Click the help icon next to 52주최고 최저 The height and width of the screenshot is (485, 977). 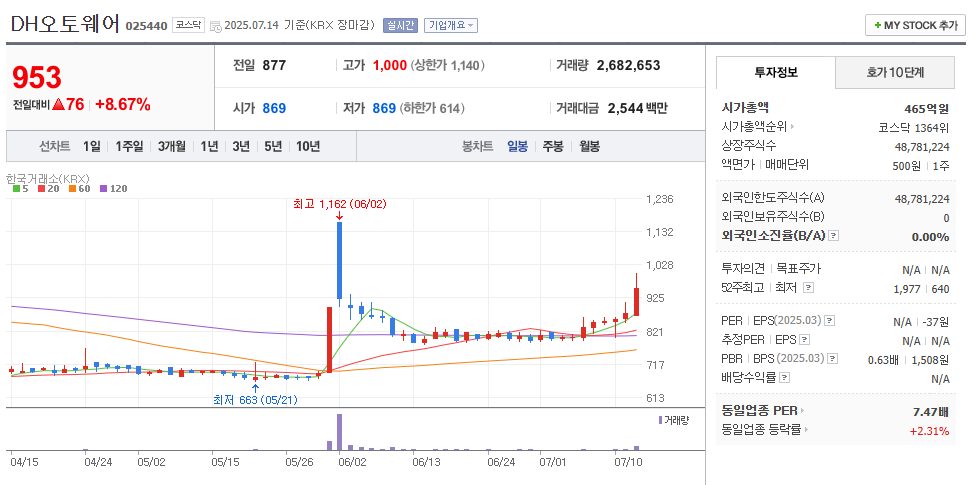(x=808, y=288)
